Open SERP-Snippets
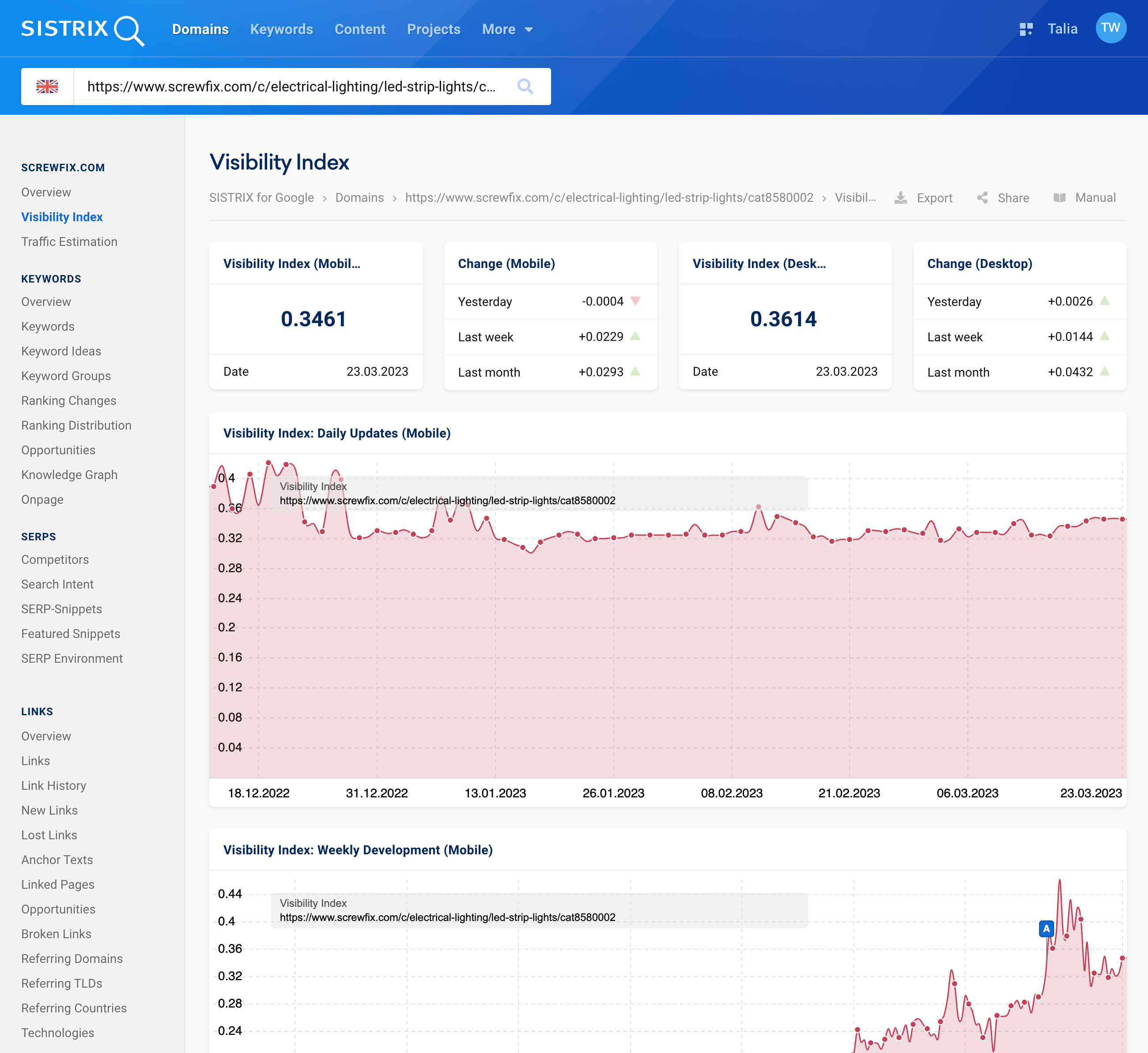Screen dimensions: 1148x1053 [61, 609]
